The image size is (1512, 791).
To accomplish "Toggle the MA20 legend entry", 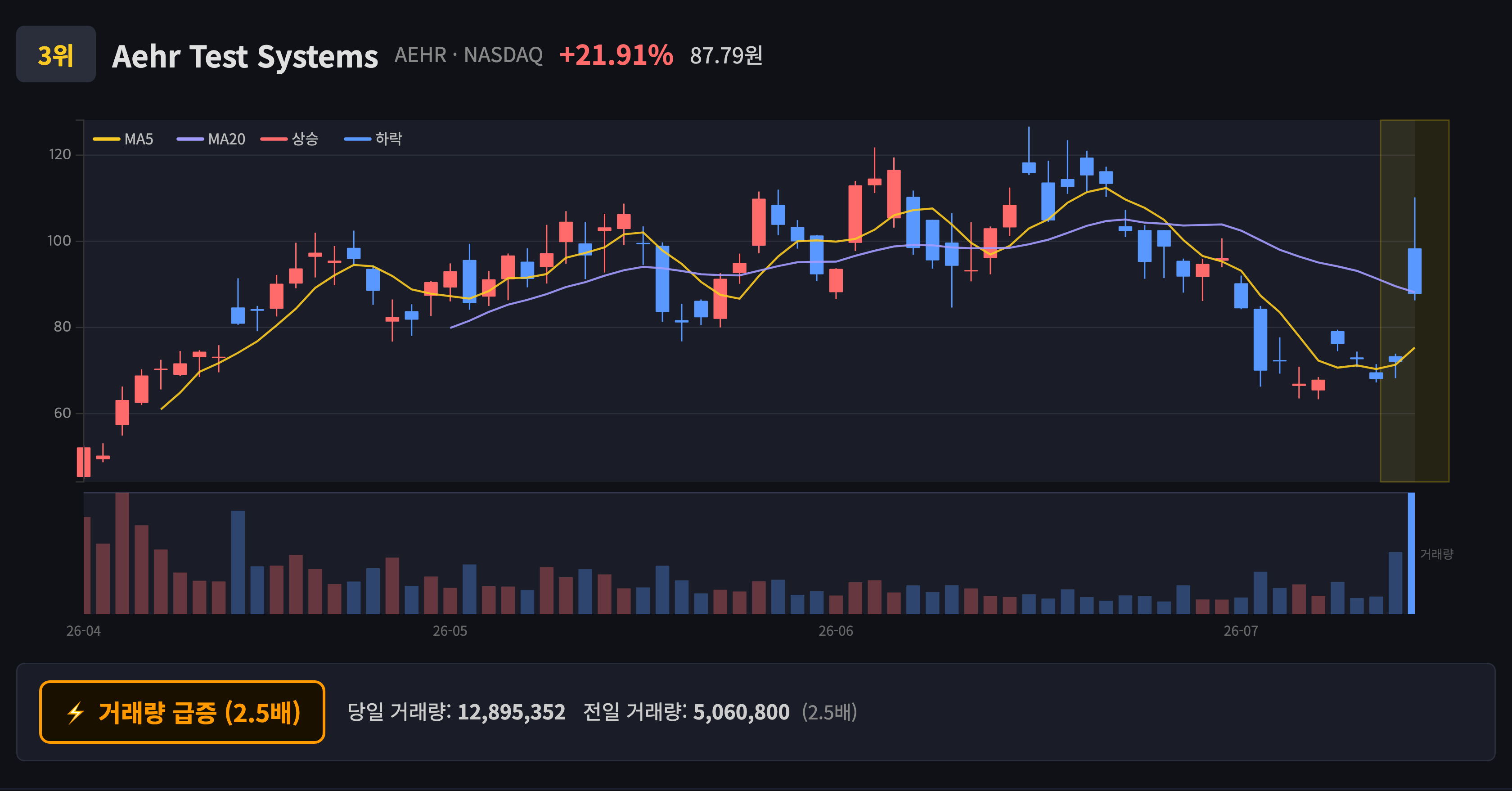I will coord(211,139).
